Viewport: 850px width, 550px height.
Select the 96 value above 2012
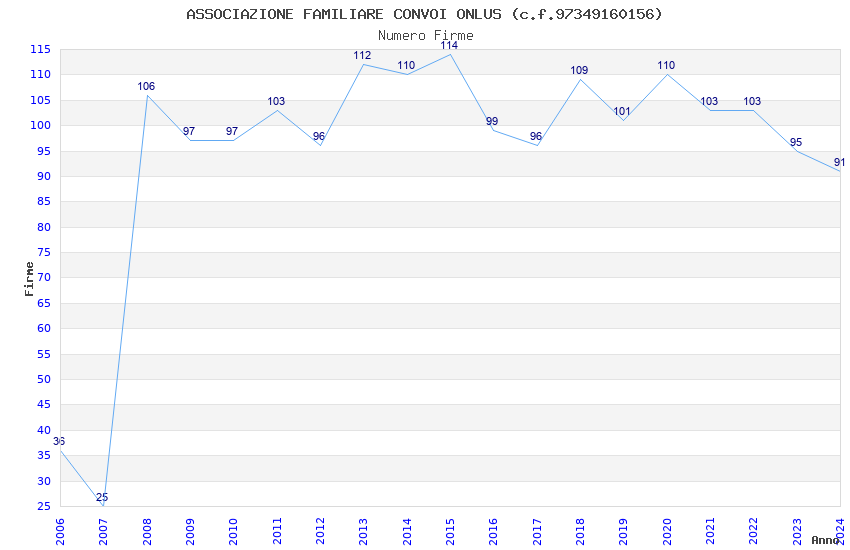point(319,137)
